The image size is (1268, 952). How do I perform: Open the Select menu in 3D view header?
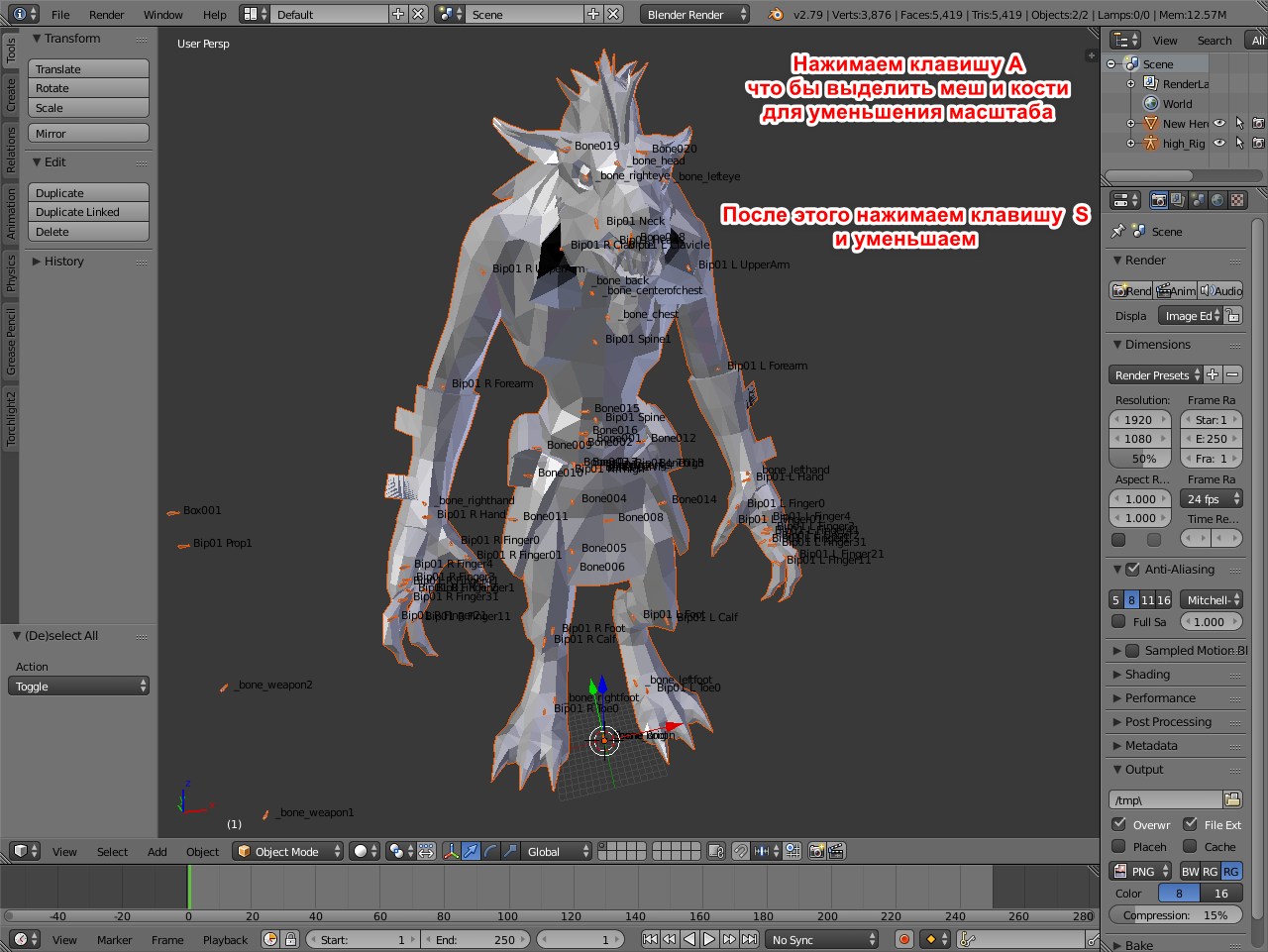[x=112, y=852]
